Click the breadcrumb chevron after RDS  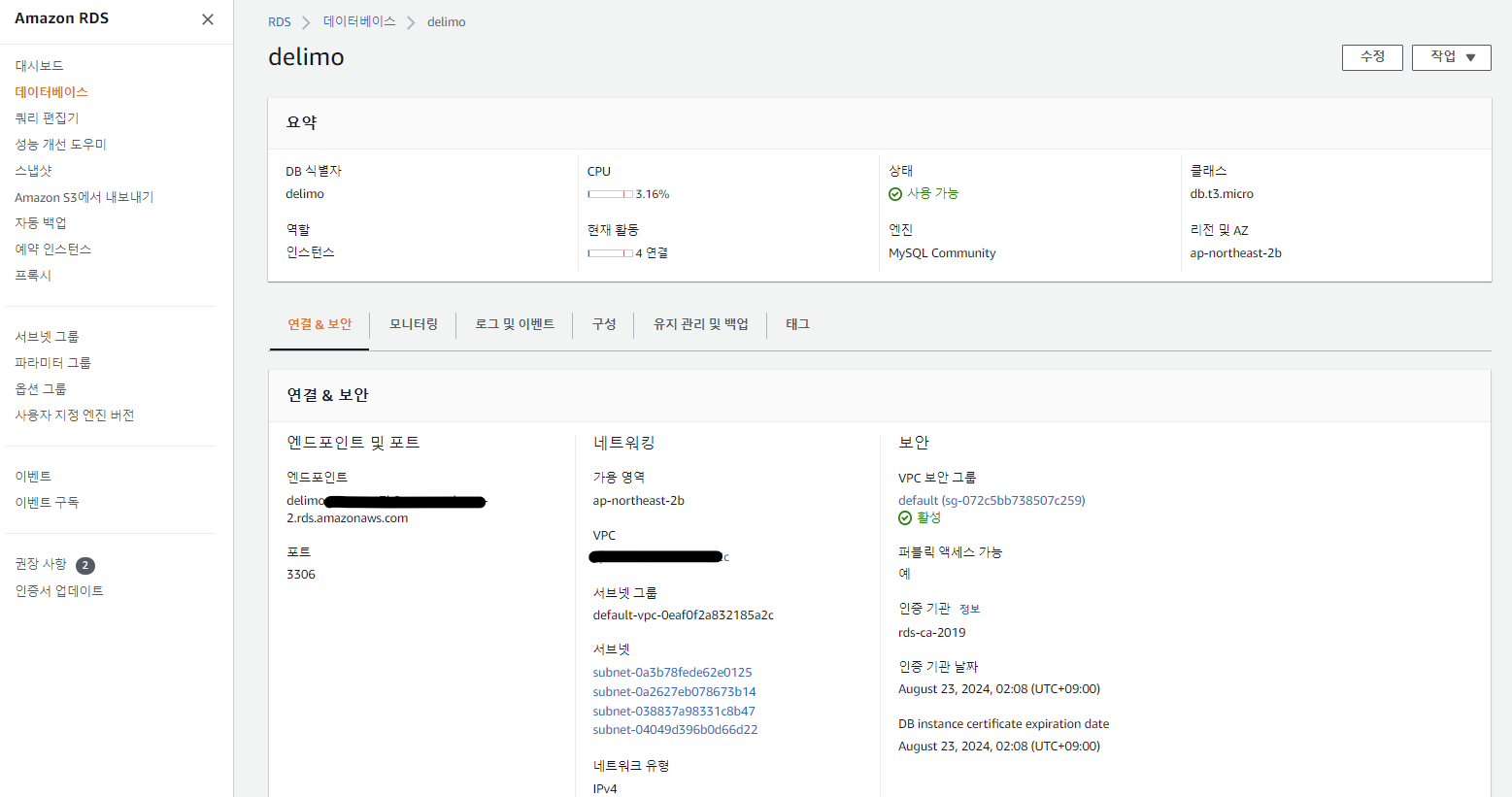pos(306,22)
